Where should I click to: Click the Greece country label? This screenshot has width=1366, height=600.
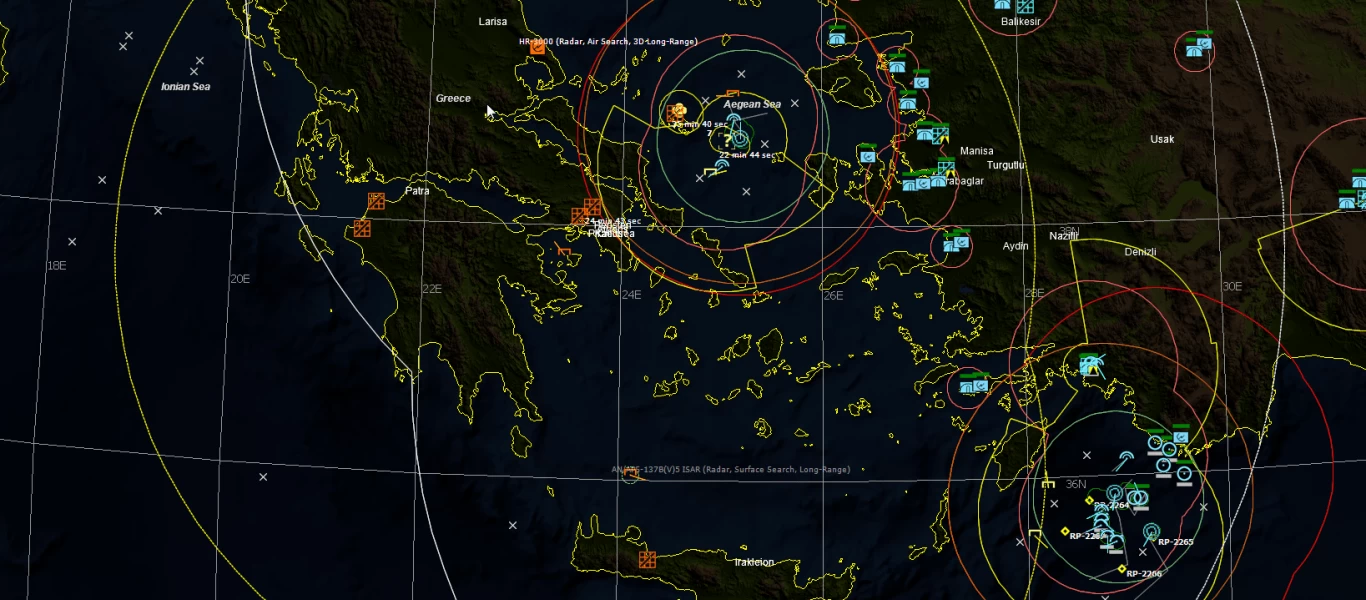click(x=453, y=98)
